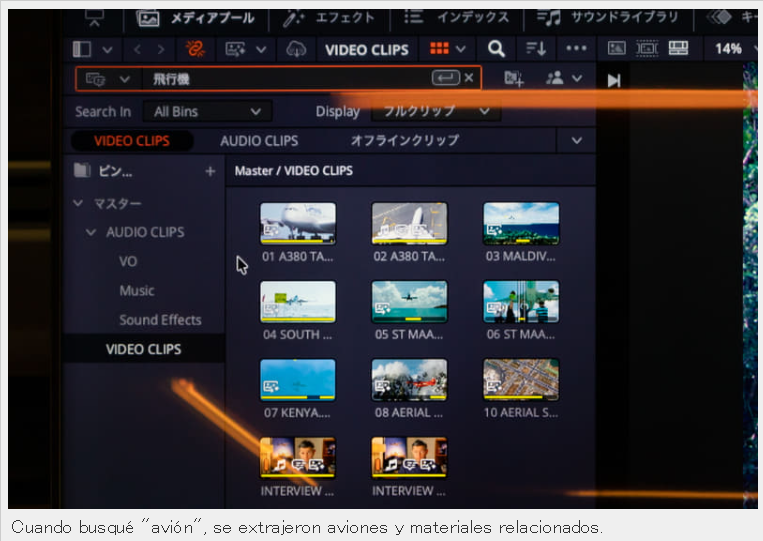Open the 14% zoom level control
763x541 pixels.
pyautogui.click(x=729, y=48)
